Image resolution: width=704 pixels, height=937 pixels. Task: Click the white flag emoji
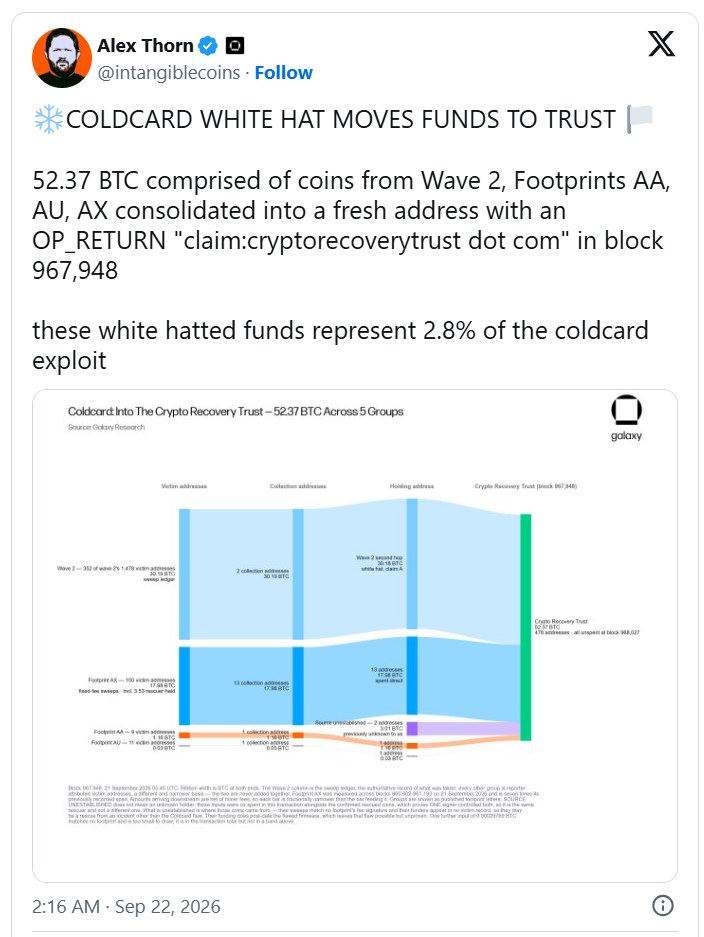(x=640, y=119)
